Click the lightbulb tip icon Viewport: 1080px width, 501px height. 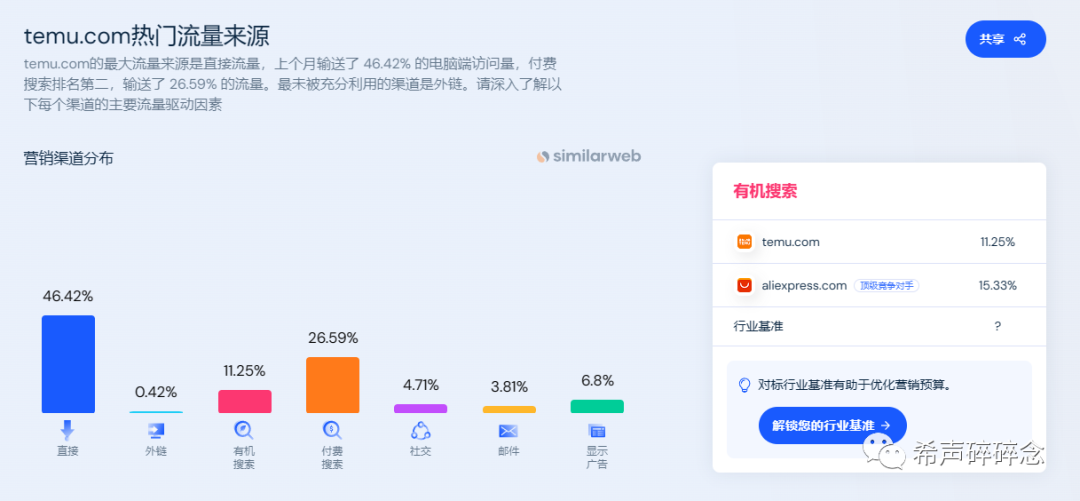744,384
